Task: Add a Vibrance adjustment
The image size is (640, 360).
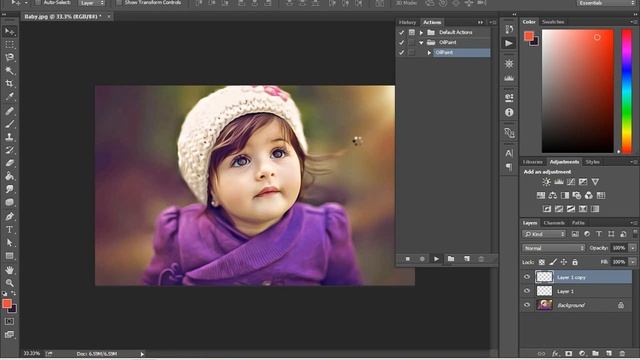Action: [595, 182]
